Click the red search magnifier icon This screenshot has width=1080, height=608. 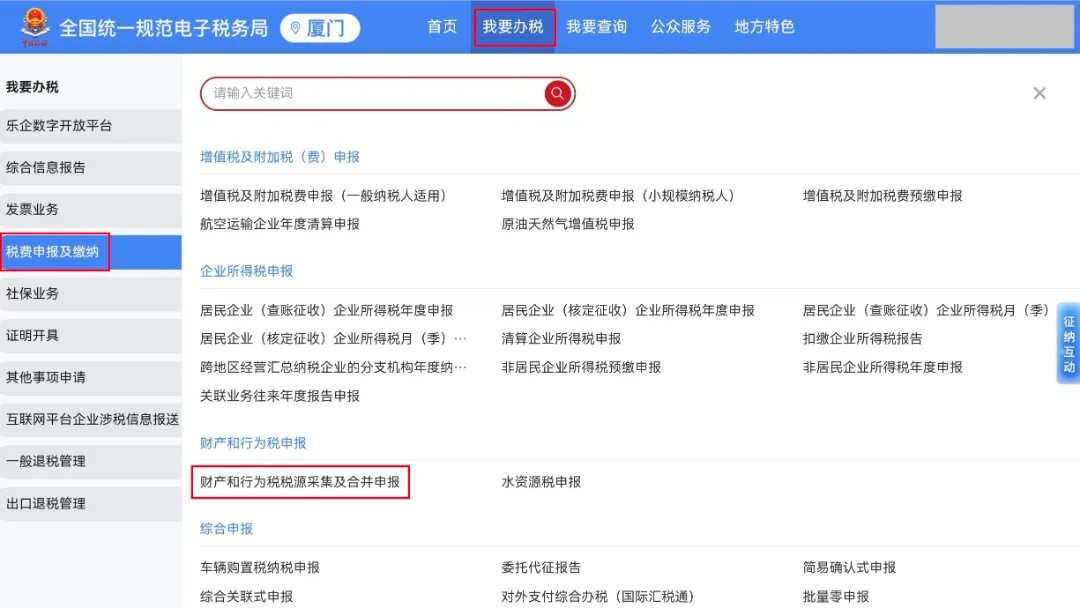pyautogui.click(x=557, y=93)
